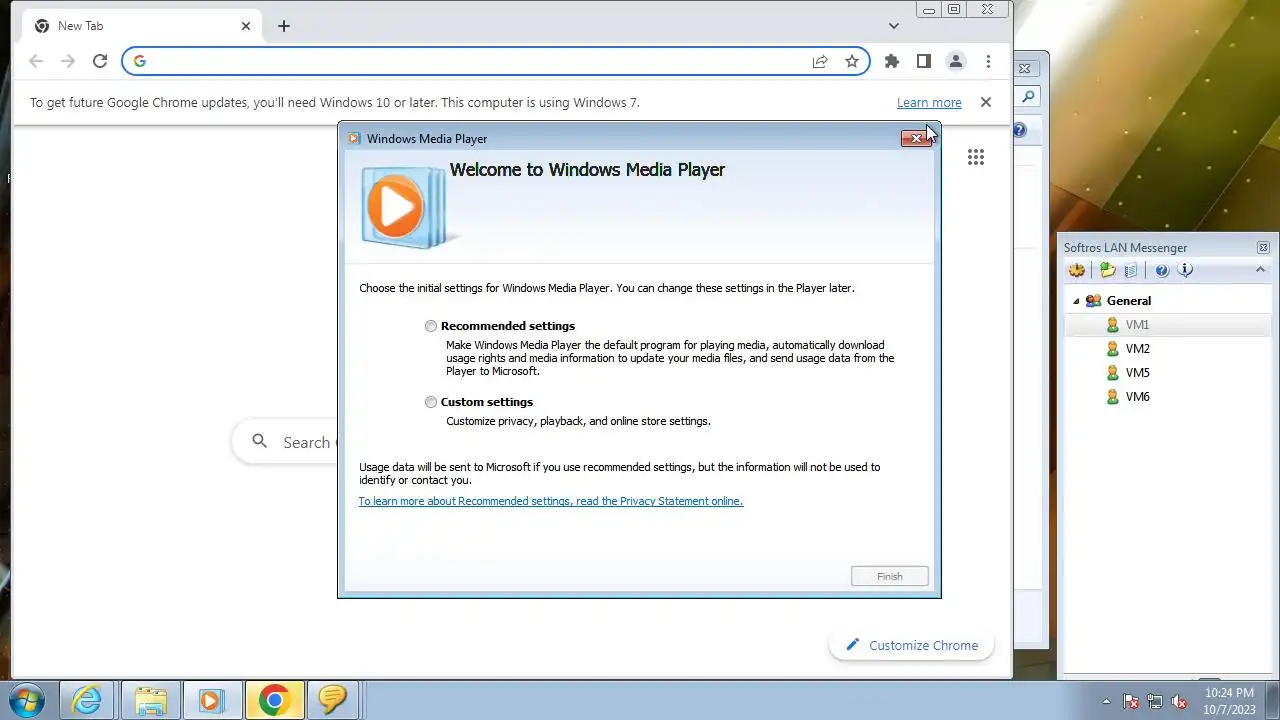Click the search icon in background window

[x=1027, y=97]
